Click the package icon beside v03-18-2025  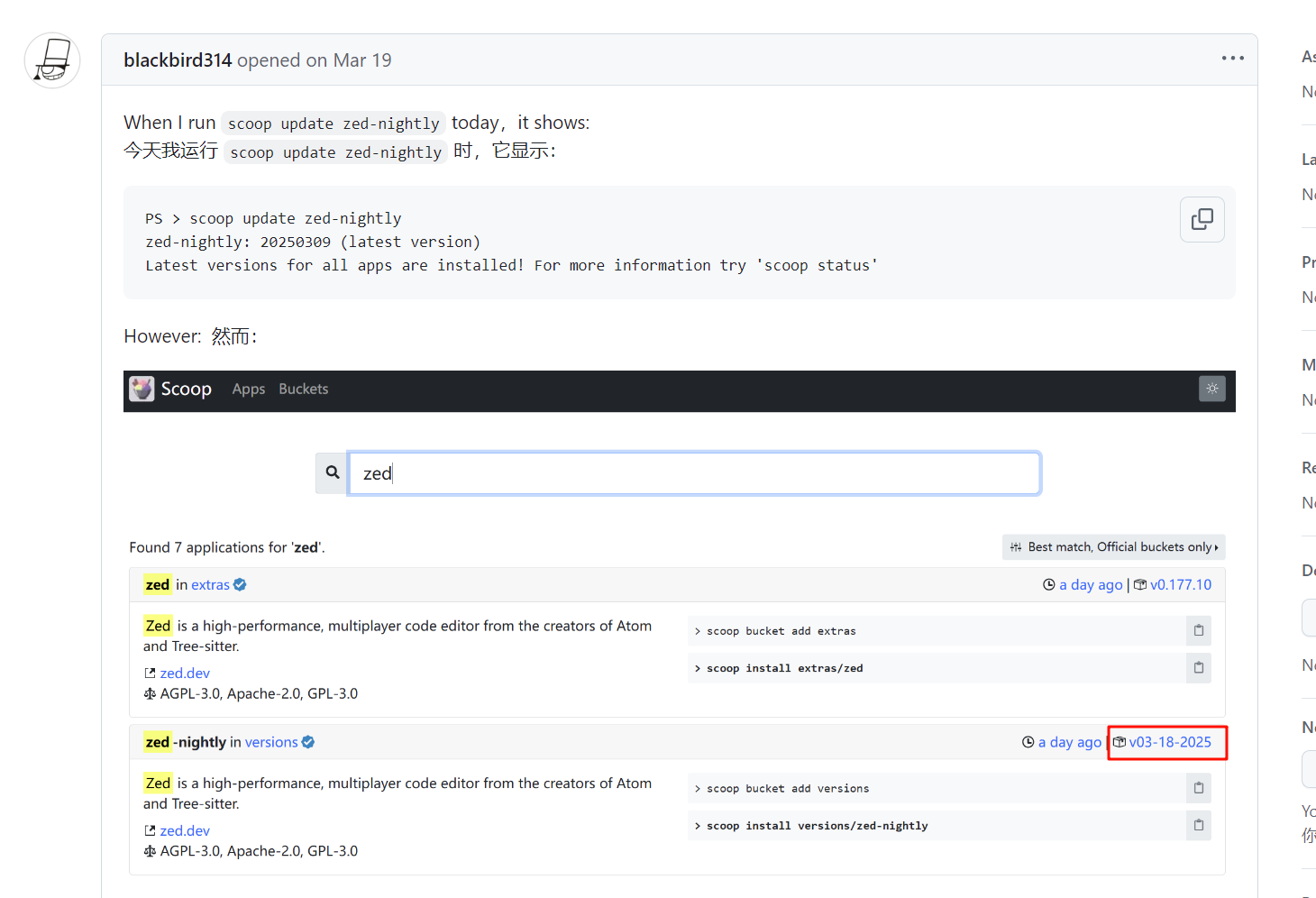click(x=1120, y=742)
